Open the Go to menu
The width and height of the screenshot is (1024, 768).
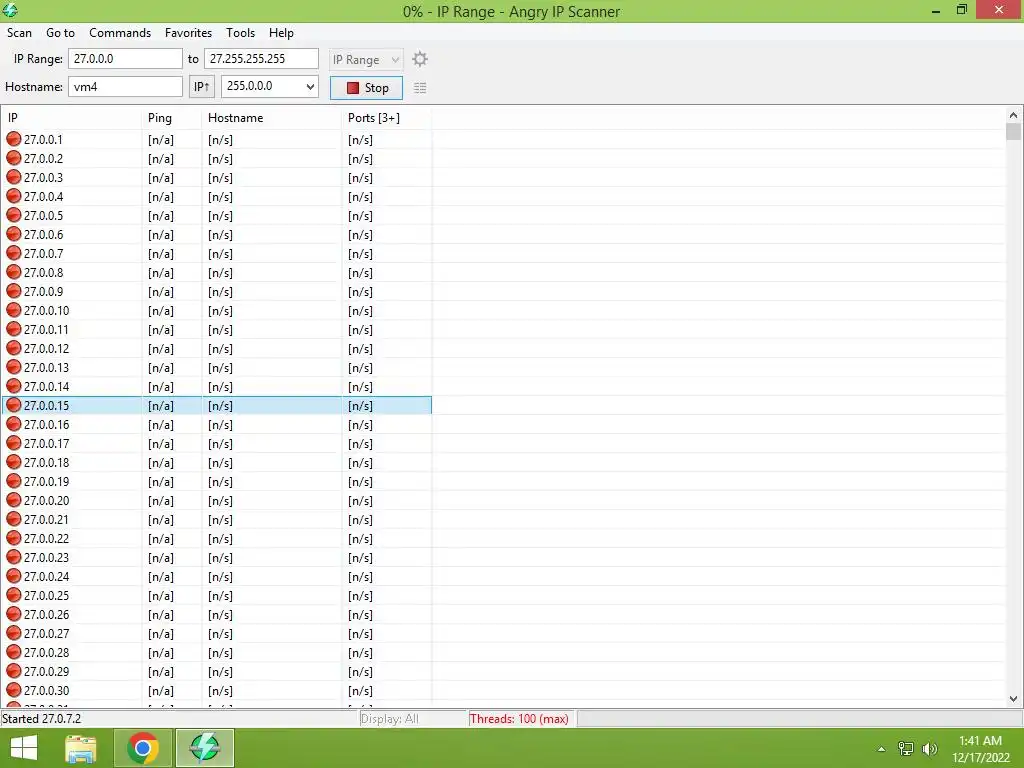click(x=60, y=33)
